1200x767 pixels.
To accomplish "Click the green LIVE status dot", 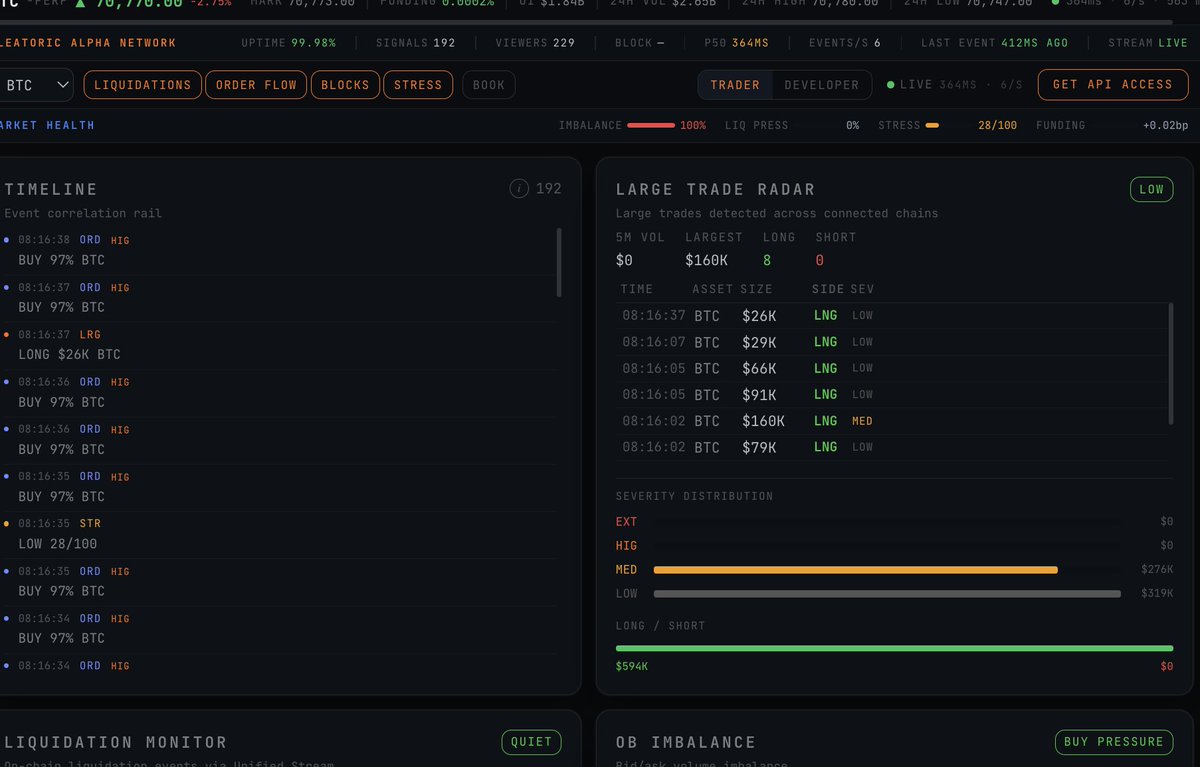I will click(891, 85).
